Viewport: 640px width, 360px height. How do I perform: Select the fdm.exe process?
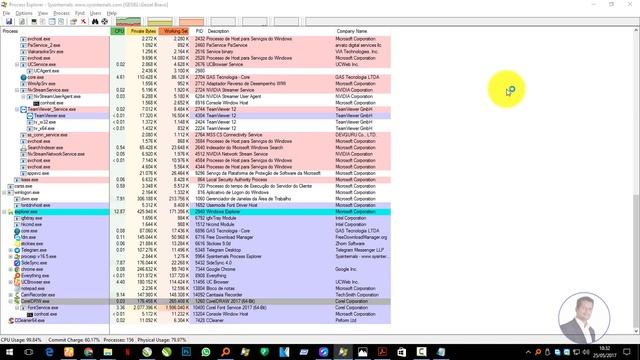(29, 237)
